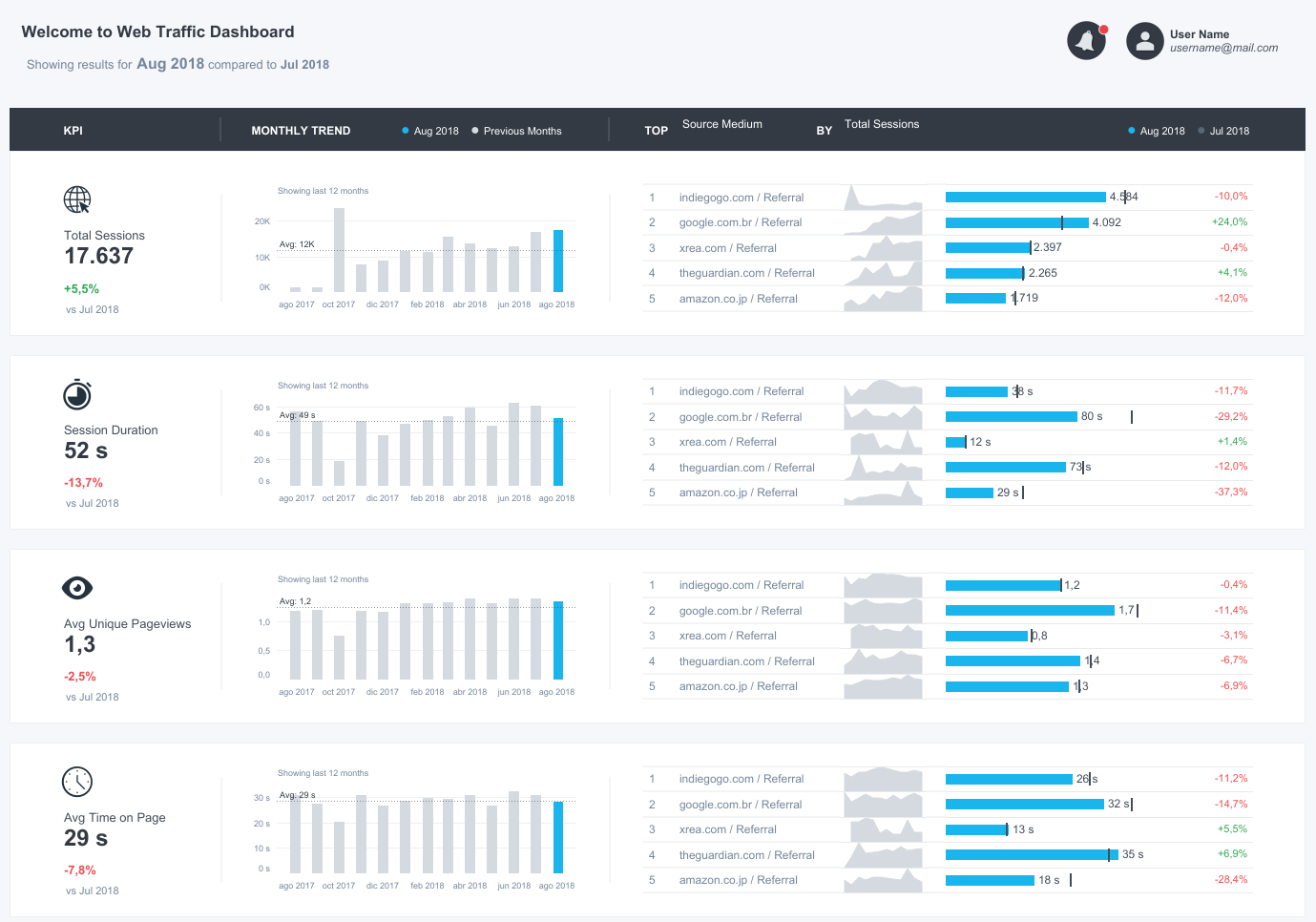Image resolution: width=1316 pixels, height=922 pixels.
Task: Open the Total Sessions metric selector
Action: [x=881, y=124]
